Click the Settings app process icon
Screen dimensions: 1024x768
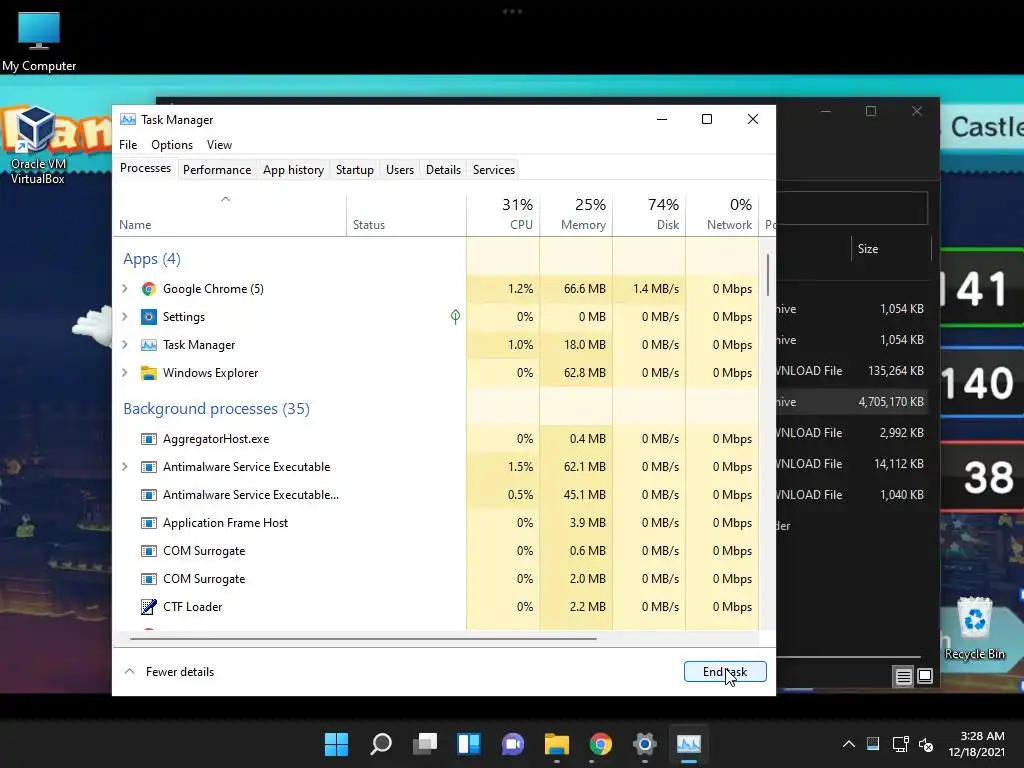pos(149,317)
